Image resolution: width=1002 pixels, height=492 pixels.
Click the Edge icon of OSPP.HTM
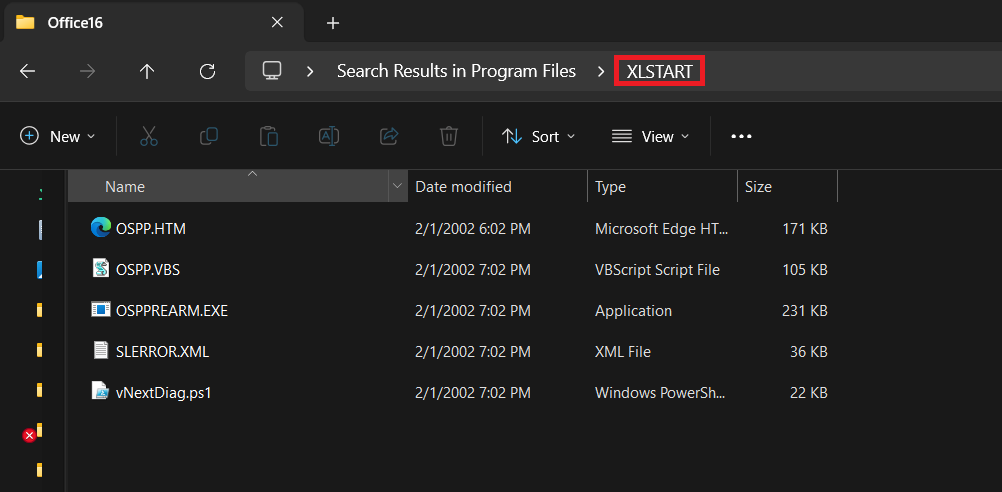(101, 227)
